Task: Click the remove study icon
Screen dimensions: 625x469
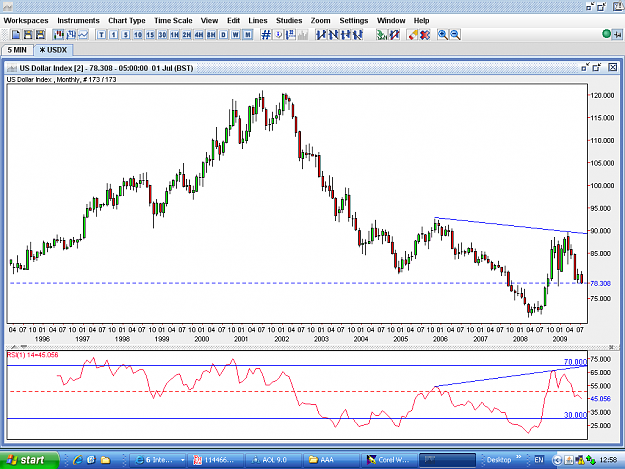Action: [x=394, y=35]
